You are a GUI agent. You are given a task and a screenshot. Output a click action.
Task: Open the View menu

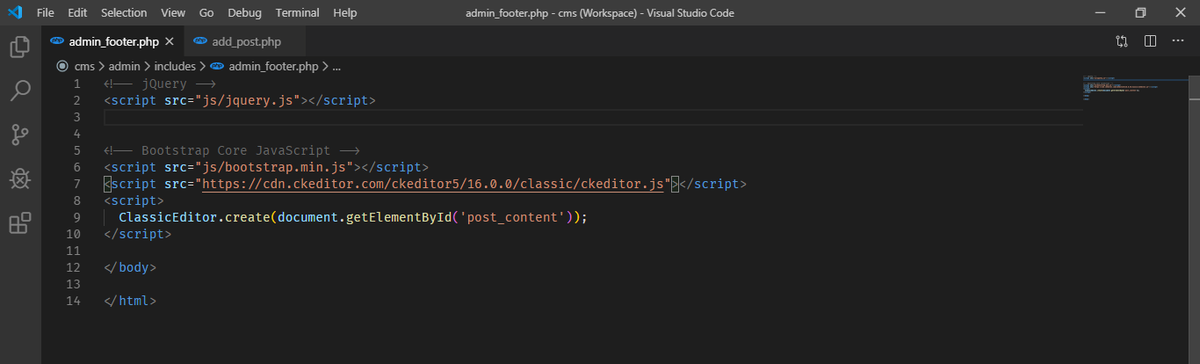(x=173, y=13)
